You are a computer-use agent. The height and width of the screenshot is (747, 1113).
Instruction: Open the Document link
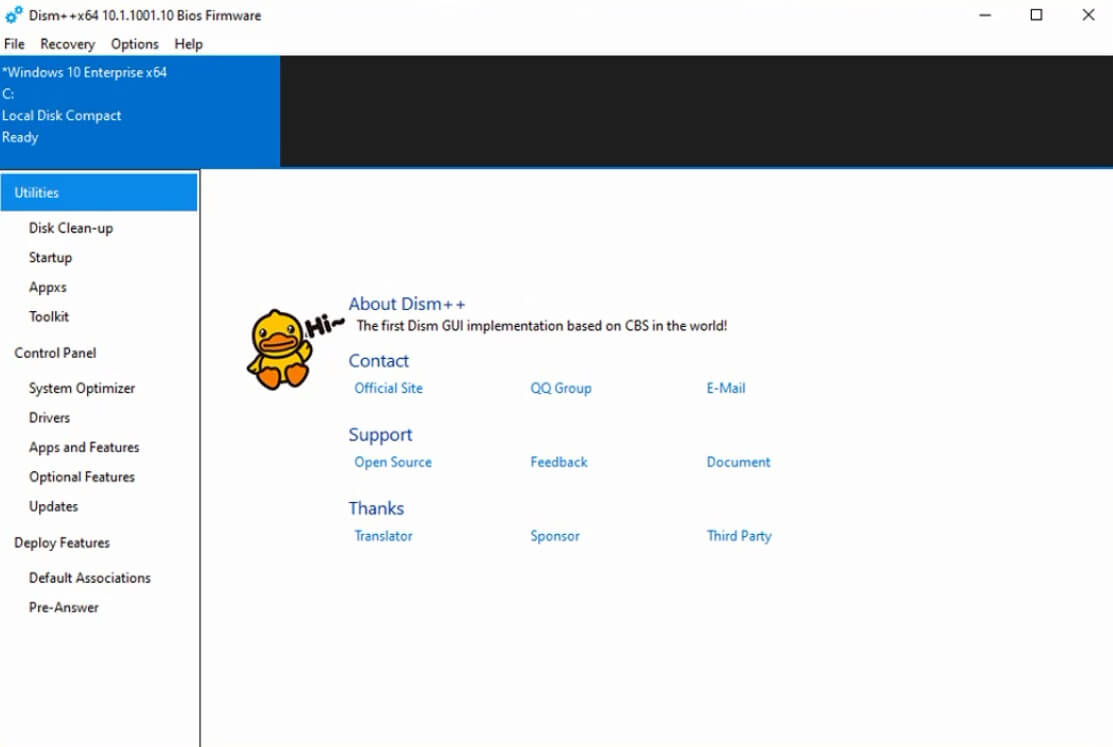(738, 462)
